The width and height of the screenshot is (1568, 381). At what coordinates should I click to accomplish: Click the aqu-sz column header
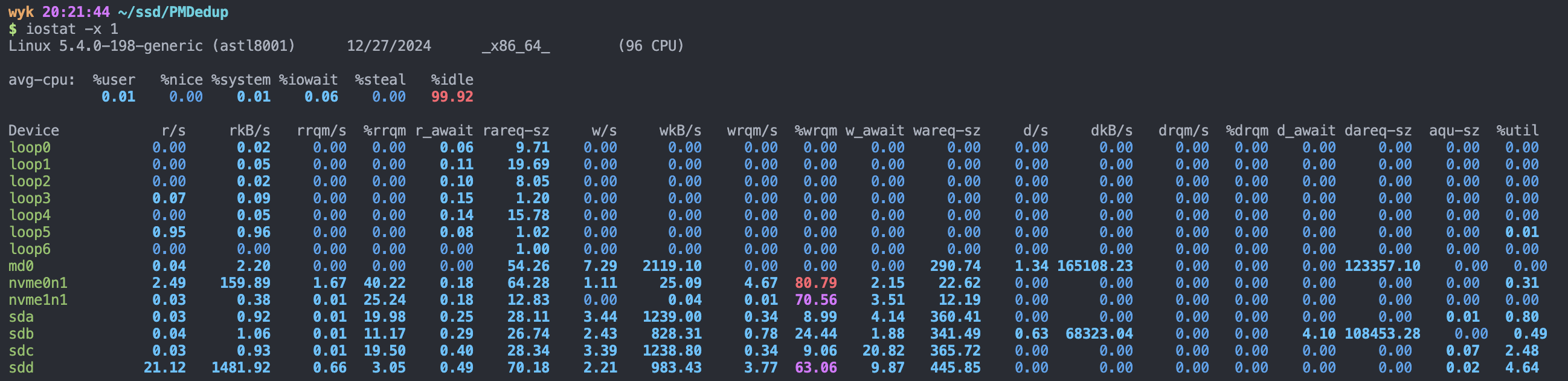click(1454, 131)
